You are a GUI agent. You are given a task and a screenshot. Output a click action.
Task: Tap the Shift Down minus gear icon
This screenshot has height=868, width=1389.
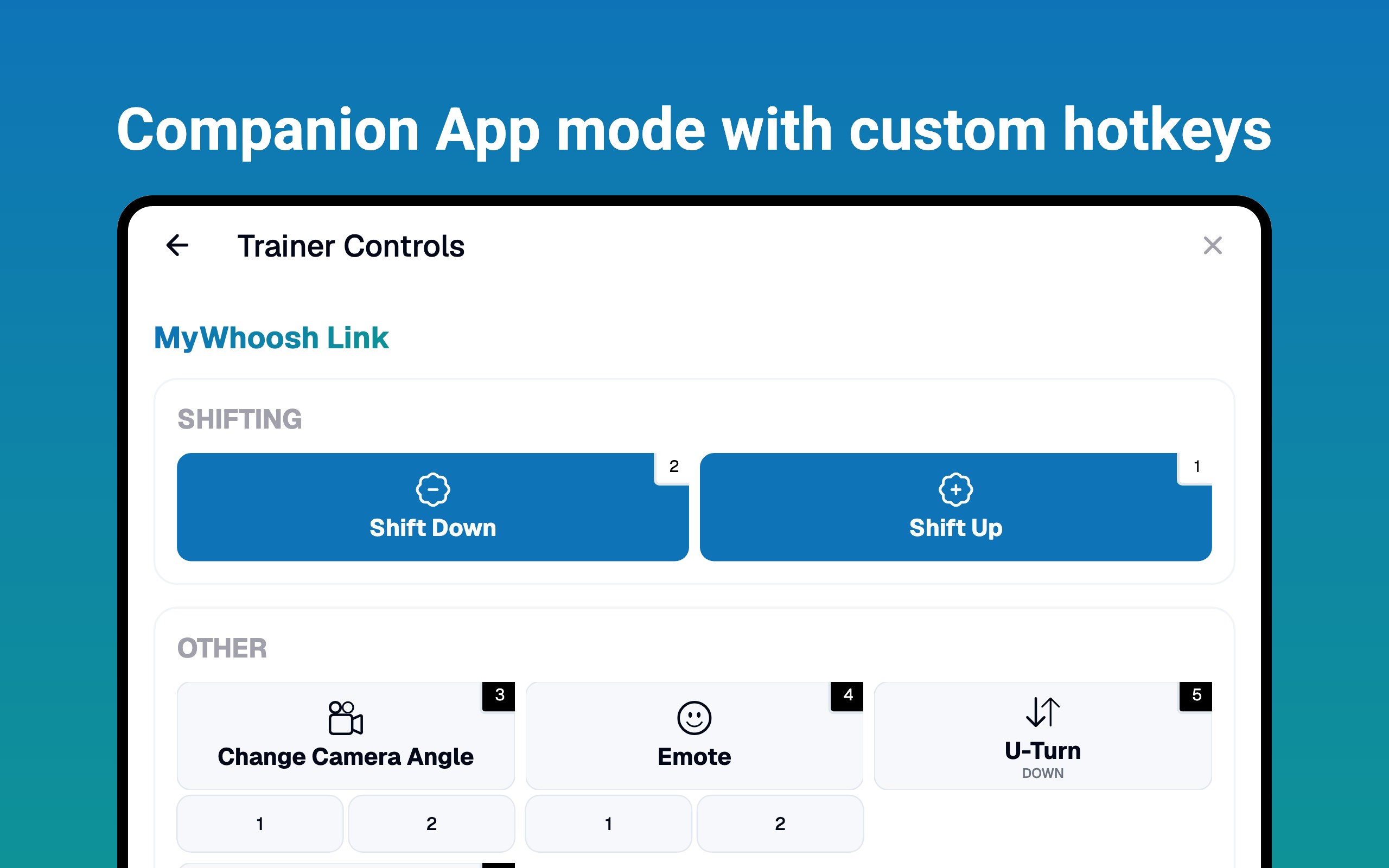pyautogui.click(x=433, y=490)
